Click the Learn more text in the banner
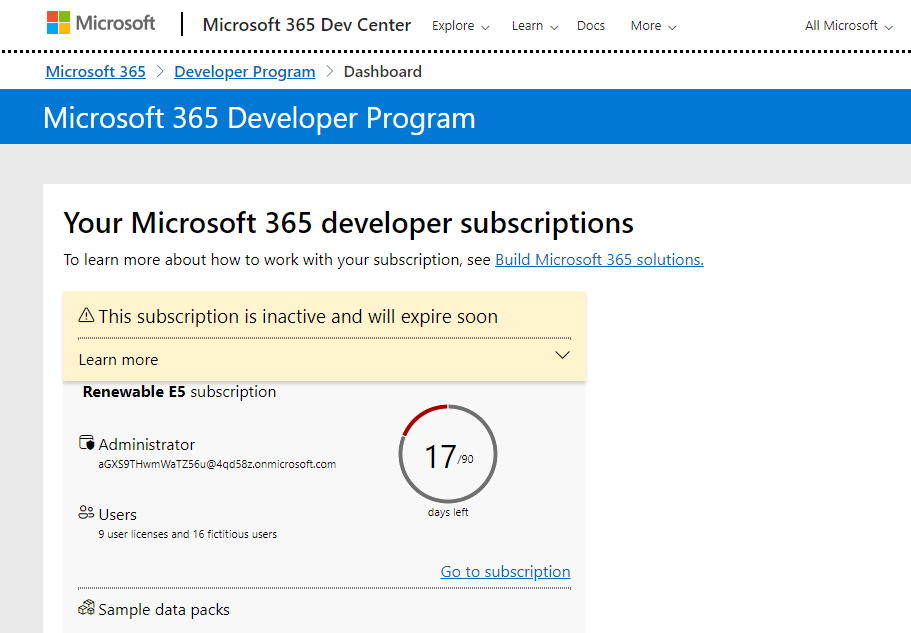This screenshot has height=633, width=911. point(119,359)
